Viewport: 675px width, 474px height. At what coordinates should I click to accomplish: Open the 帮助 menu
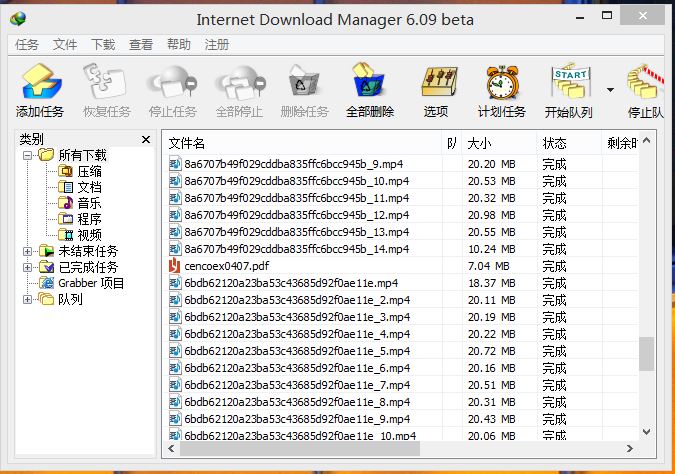pos(179,44)
